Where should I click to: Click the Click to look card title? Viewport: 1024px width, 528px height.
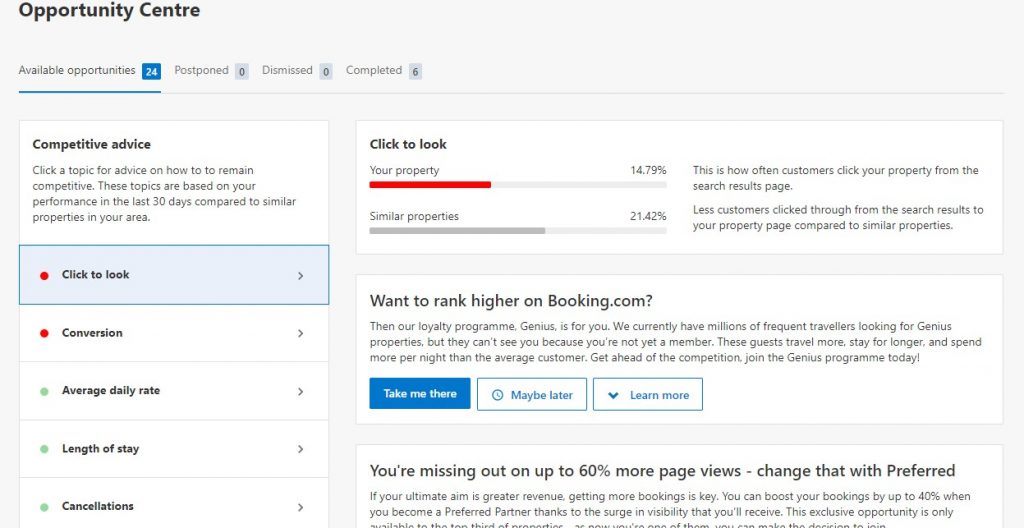pyautogui.click(x=408, y=144)
